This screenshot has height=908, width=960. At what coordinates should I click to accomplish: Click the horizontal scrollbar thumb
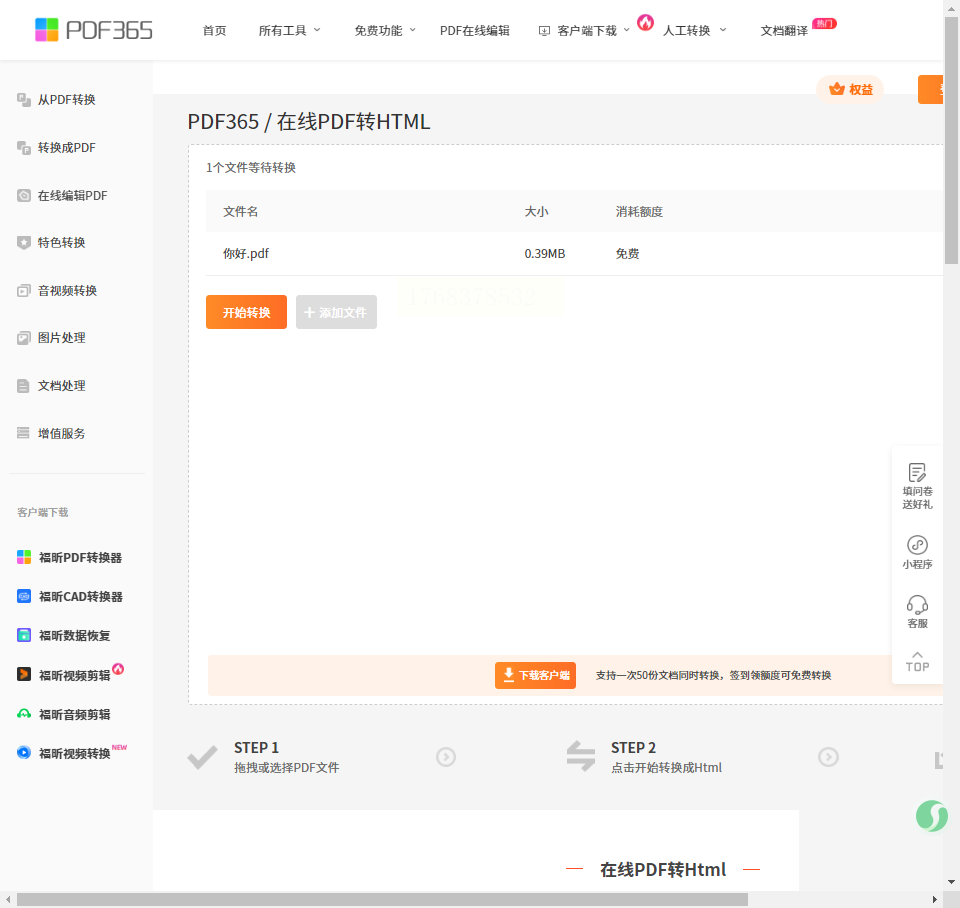(x=383, y=899)
